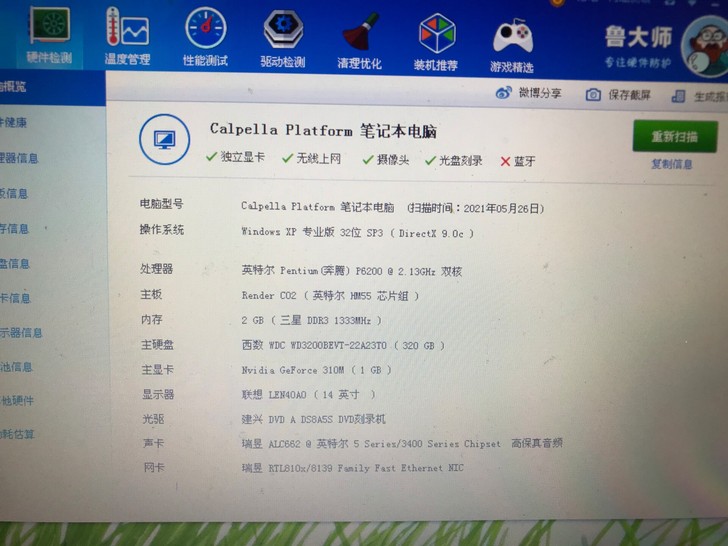The height and width of the screenshot is (546, 728).
Task: Click the Nvidia GeForce 310M value
Action: click(317, 370)
